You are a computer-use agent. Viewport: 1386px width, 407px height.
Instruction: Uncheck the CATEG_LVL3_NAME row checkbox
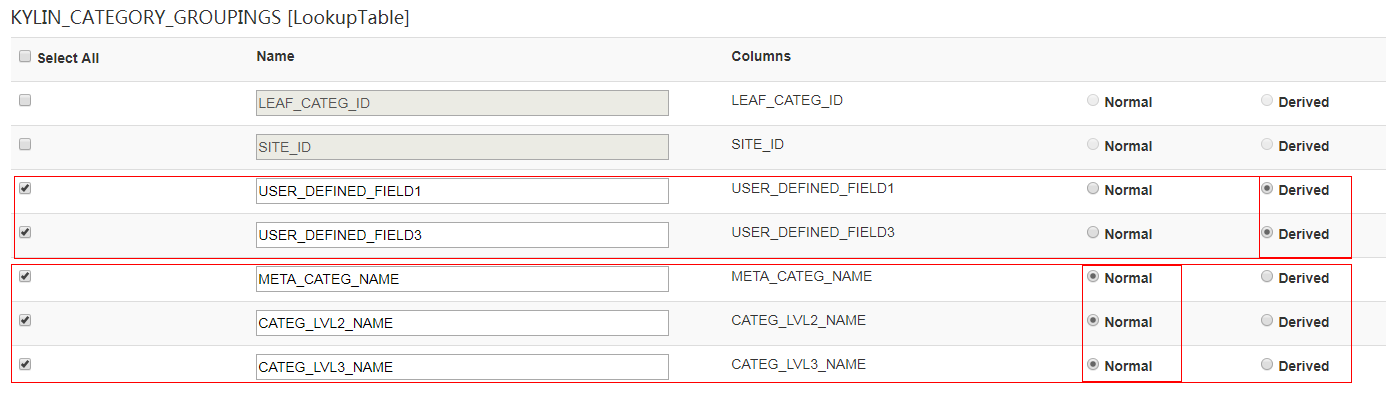[x=25, y=364]
